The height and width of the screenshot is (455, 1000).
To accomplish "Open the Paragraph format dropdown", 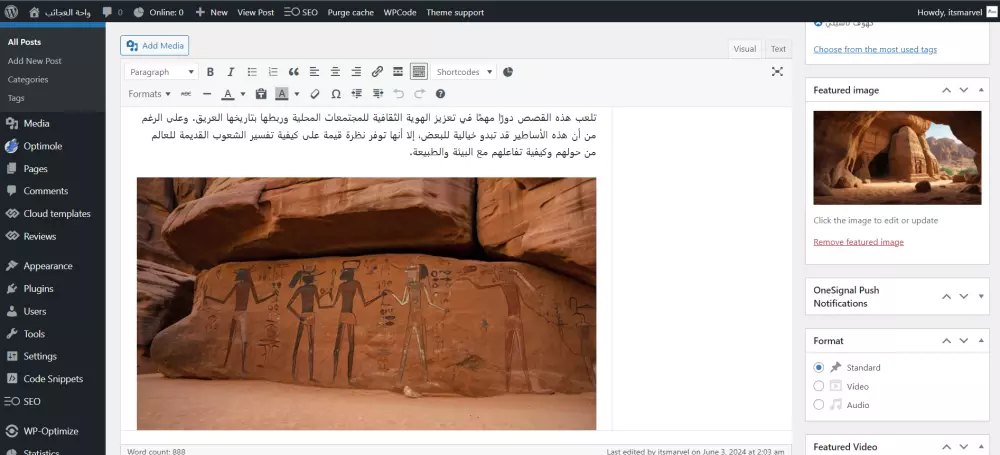I will coord(161,72).
